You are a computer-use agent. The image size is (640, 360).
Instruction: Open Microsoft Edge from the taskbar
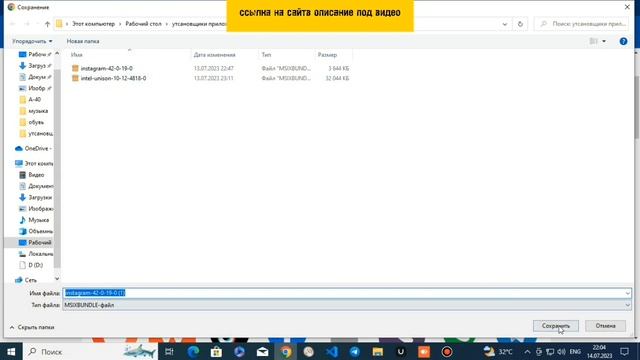193,351
